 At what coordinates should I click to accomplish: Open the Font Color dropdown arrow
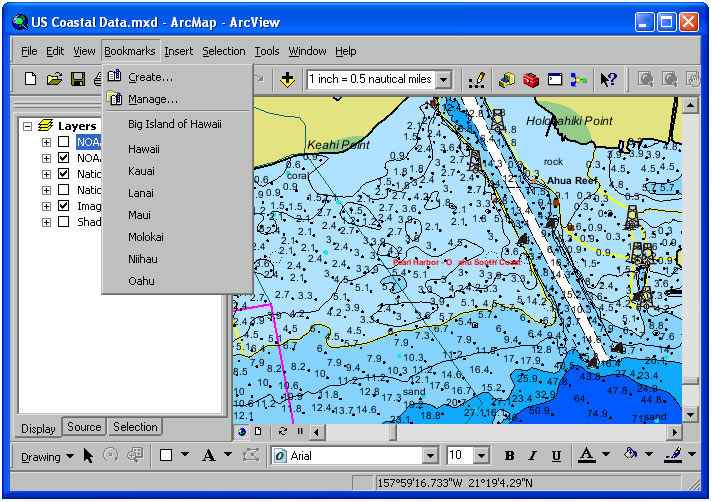(x=606, y=454)
